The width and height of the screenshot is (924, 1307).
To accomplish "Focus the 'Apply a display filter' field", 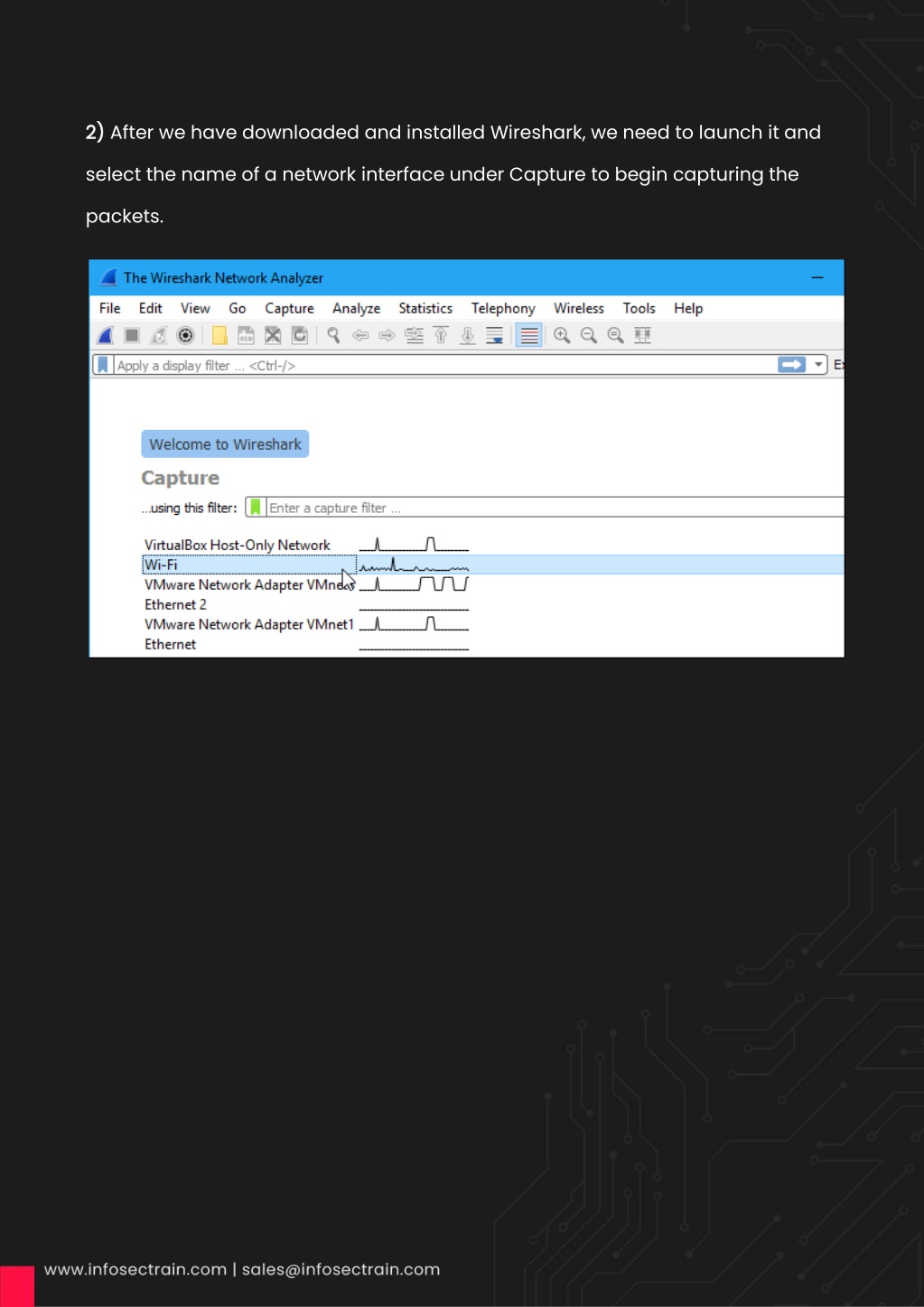I will pyautogui.click(x=444, y=365).
